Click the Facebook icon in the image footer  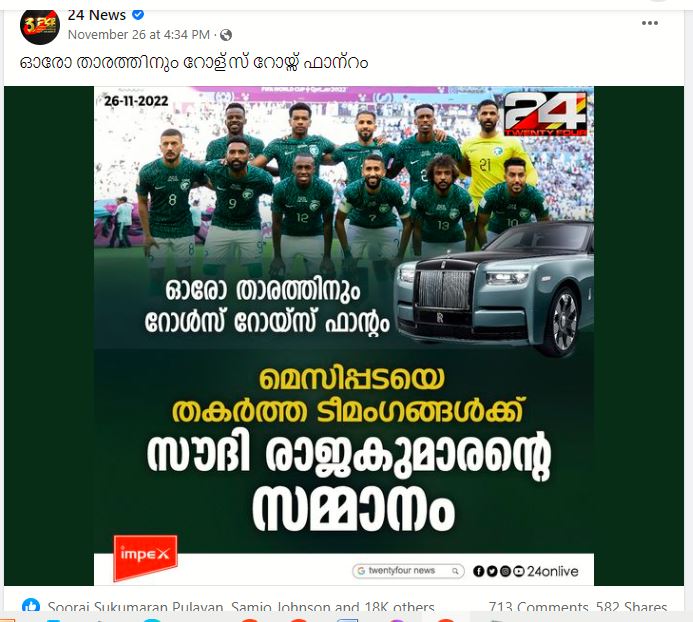pyautogui.click(x=478, y=571)
